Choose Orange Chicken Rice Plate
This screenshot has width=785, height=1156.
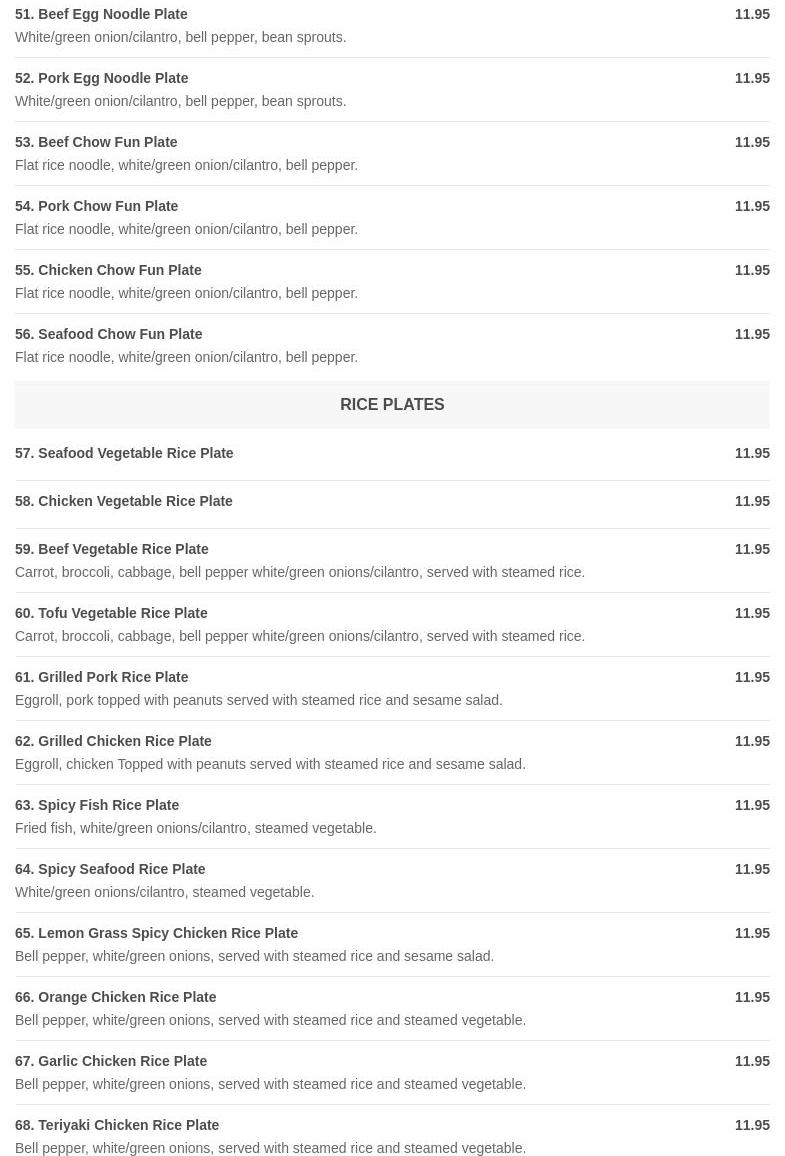[115, 997]
